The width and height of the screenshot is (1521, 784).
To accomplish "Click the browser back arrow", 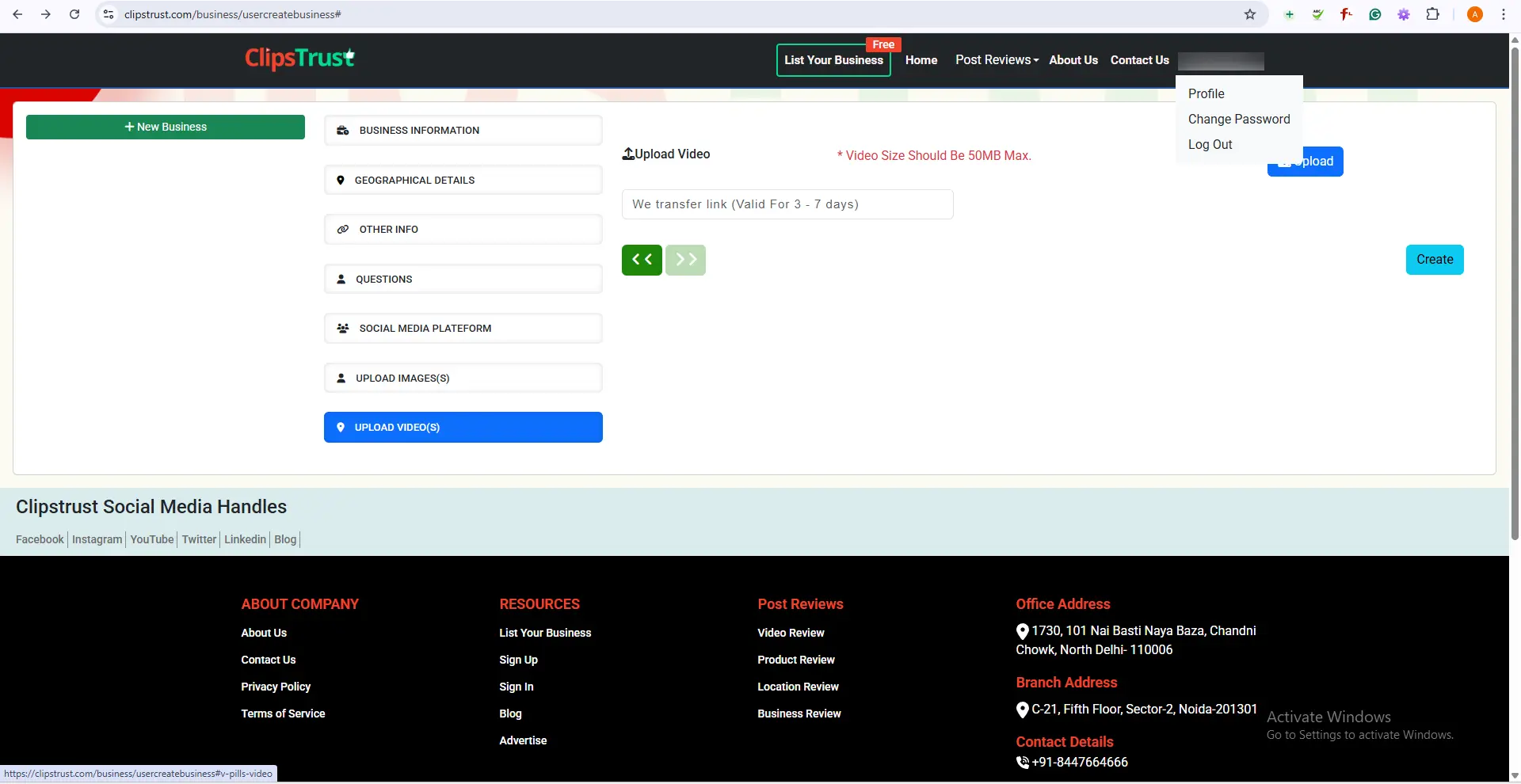I will [17, 14].
